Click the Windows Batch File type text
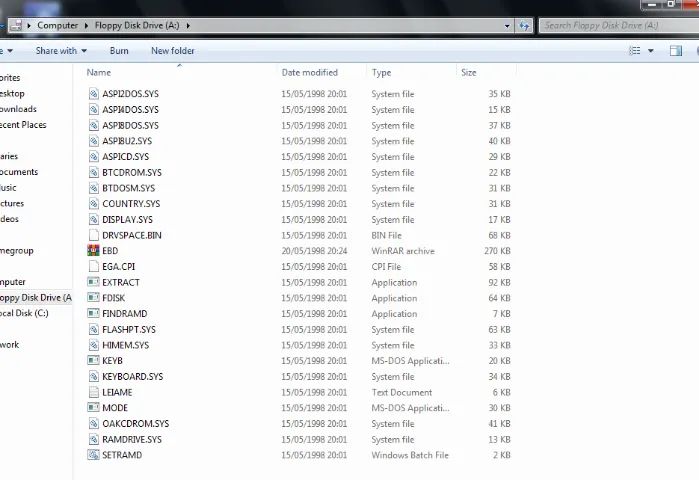 click(x=410, y=455)
